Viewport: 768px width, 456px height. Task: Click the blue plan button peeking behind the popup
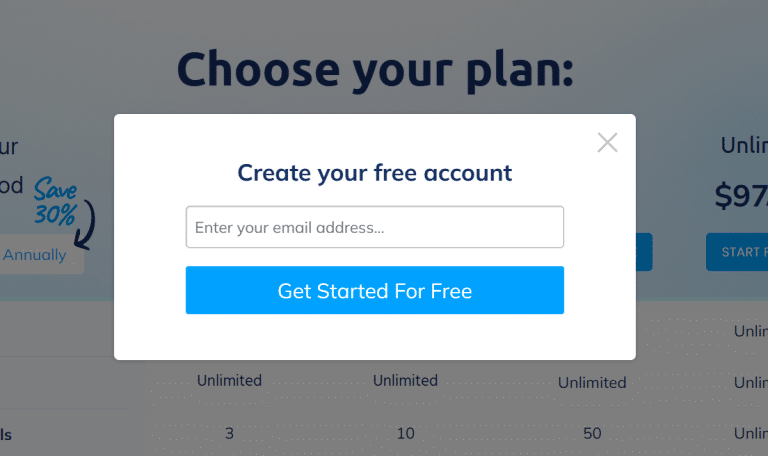(644, 252)
